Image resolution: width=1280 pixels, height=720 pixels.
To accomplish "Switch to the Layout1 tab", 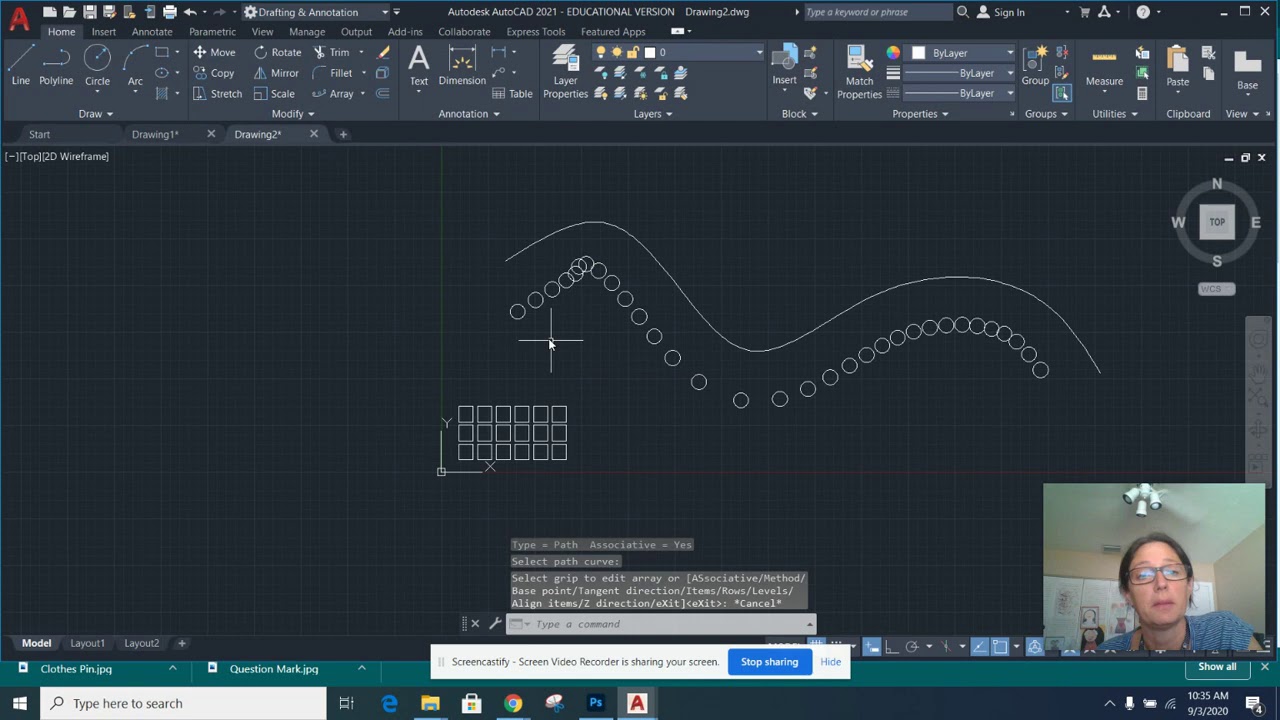I will (87, 643).
